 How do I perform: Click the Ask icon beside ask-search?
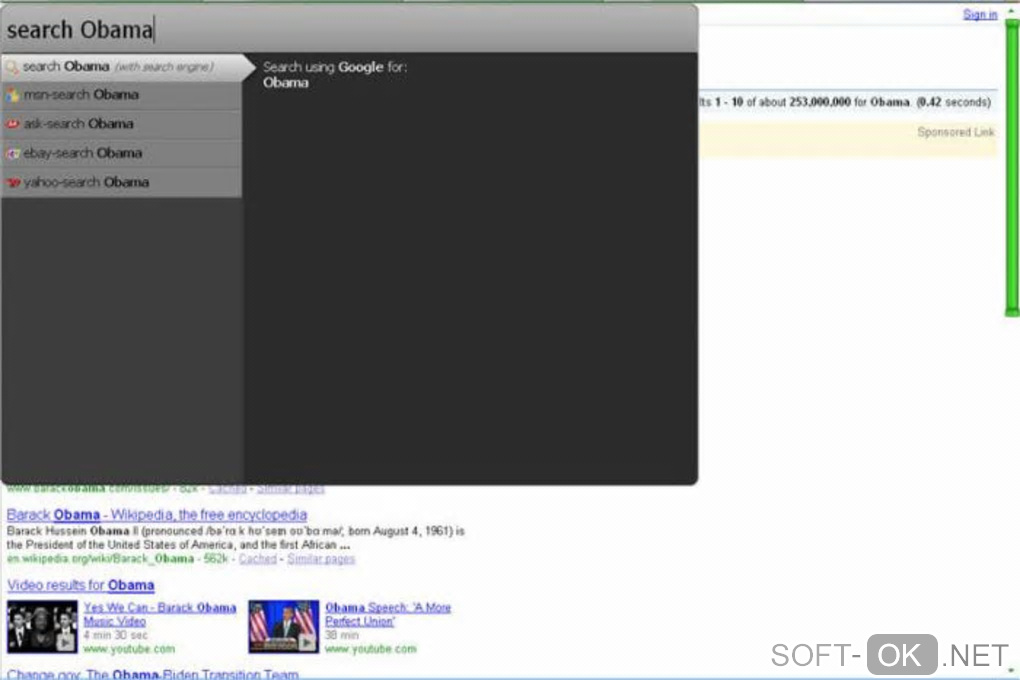pyautogui.click(x=12, y=124)
